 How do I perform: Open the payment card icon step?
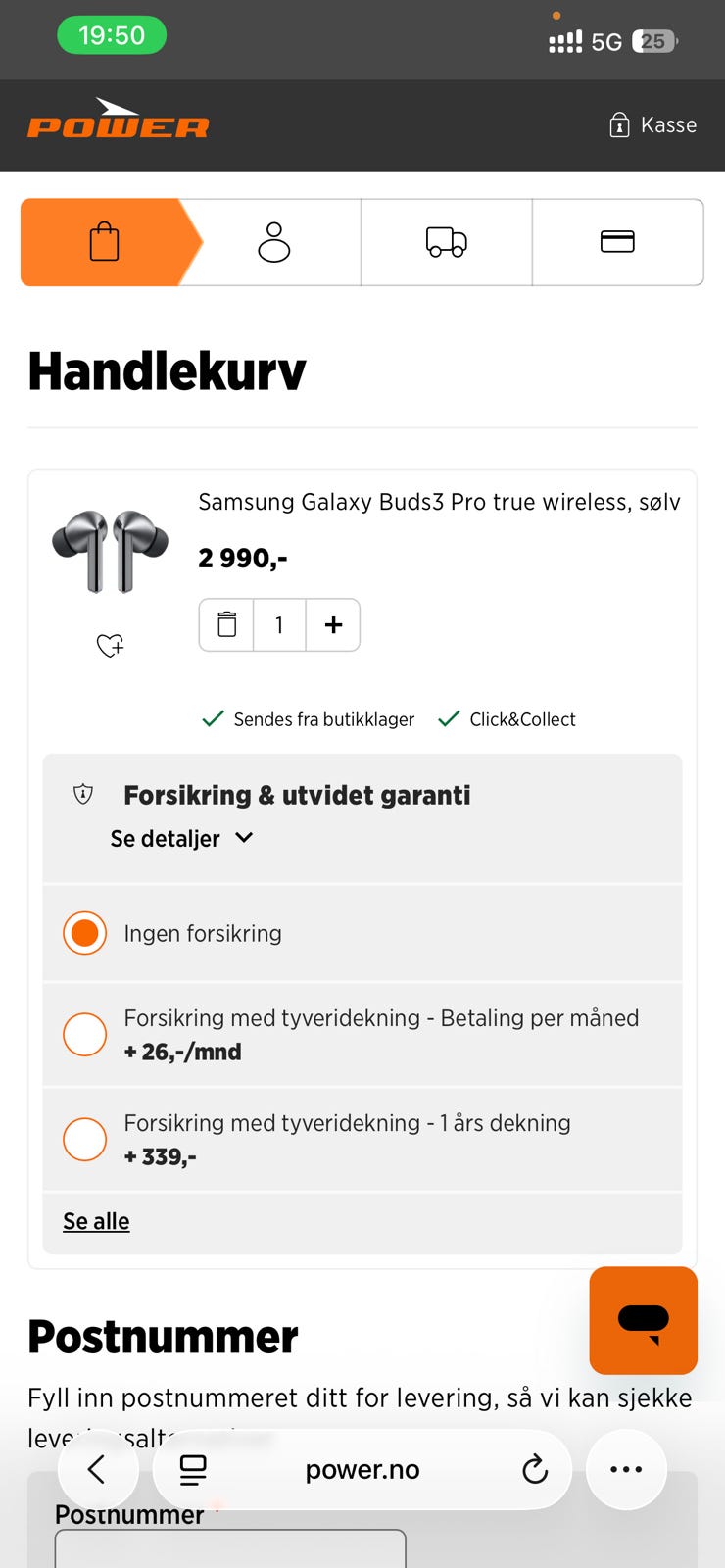point(618,242)
